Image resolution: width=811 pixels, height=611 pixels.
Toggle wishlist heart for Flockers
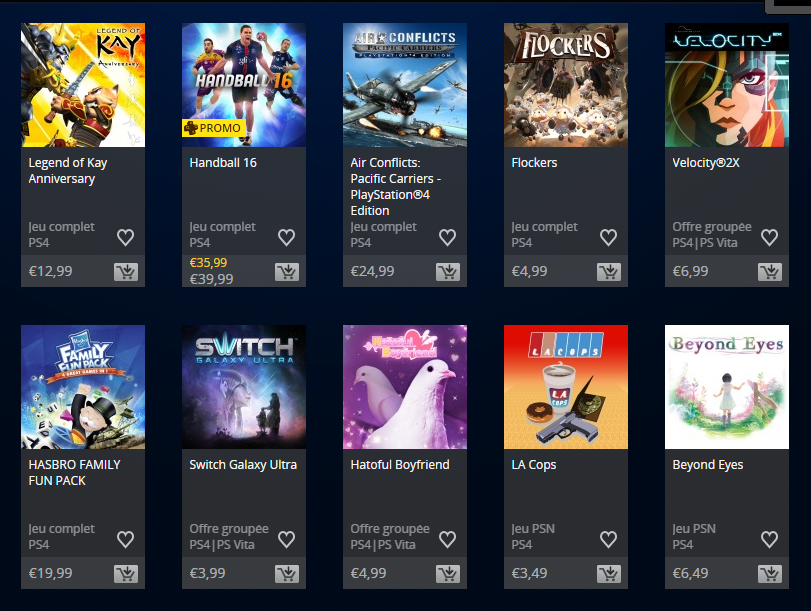(x=609, y=237)
